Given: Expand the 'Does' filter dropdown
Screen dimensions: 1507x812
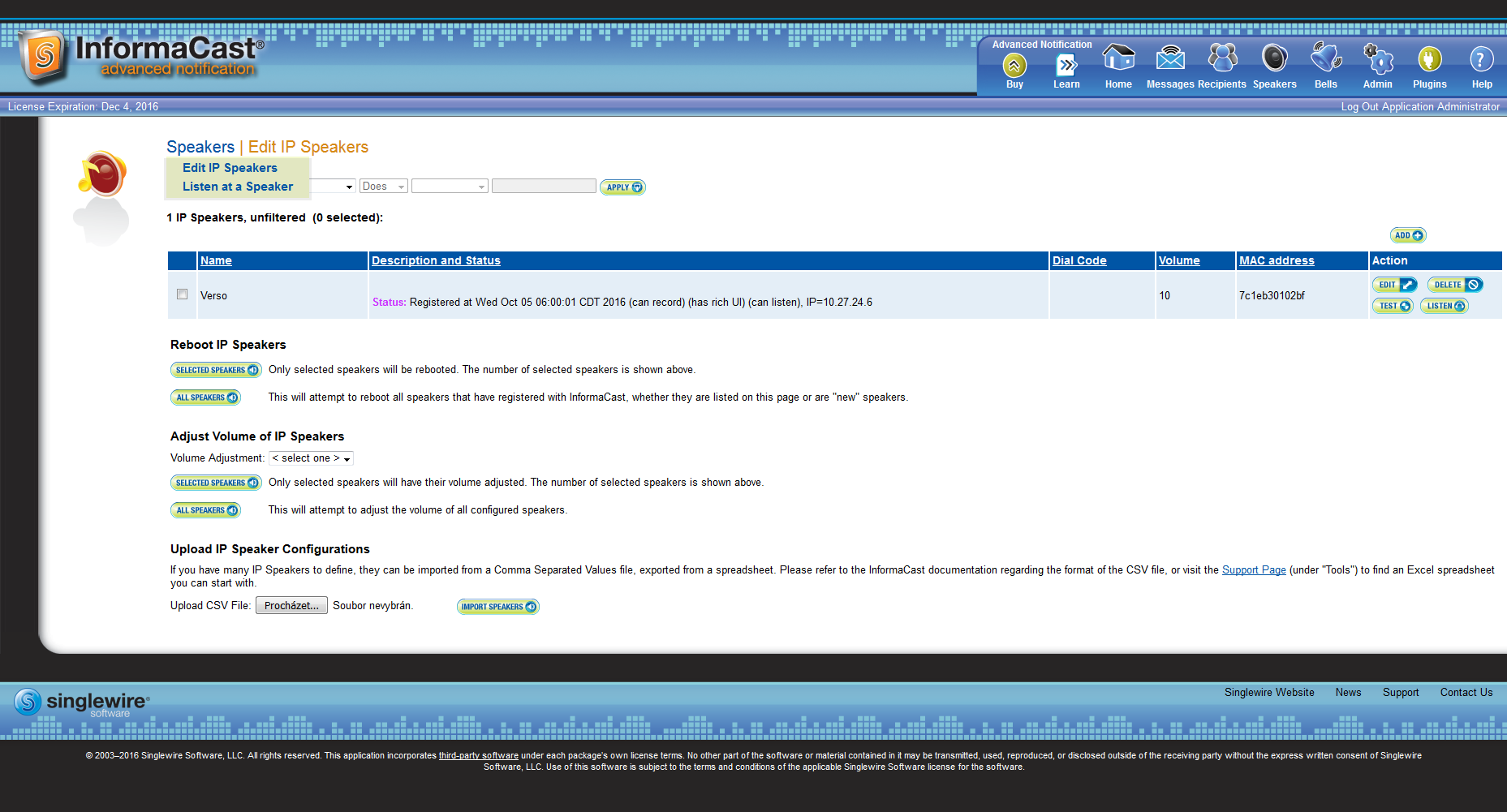Looking at the screenshot, I should coord(384,187).
